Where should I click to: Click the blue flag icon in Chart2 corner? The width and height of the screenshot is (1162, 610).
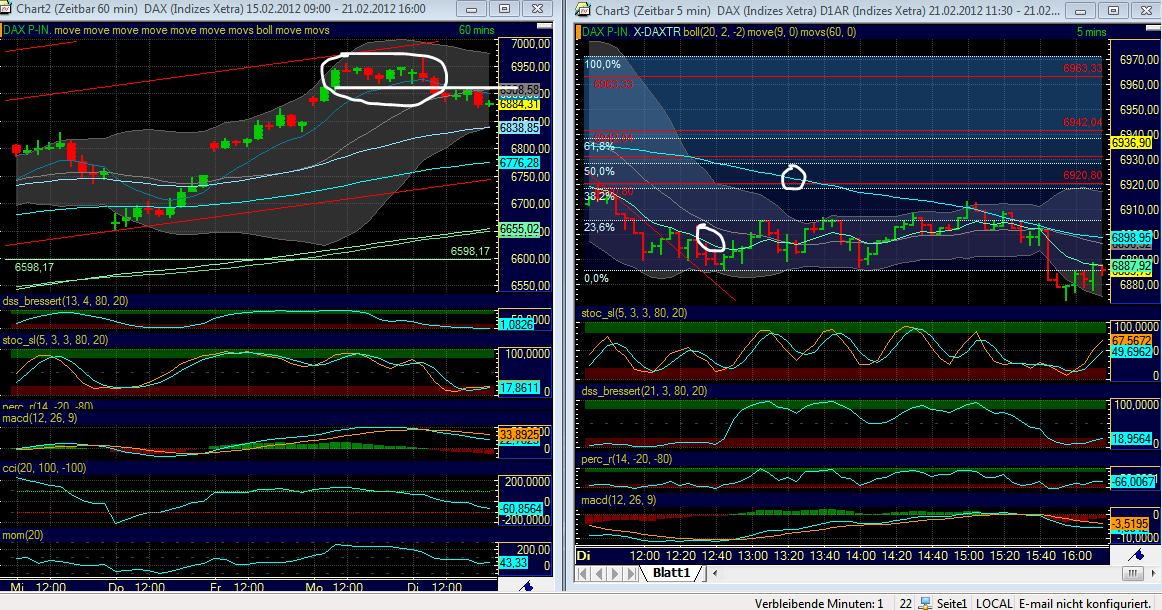(527, 587)
